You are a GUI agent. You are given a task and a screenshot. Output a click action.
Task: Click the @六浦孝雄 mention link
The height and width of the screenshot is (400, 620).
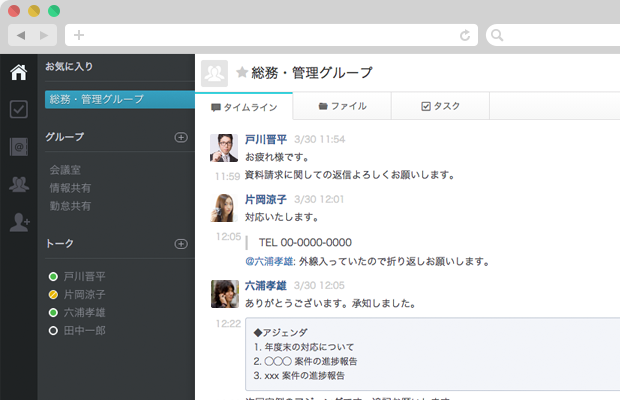[x=270, y=262]
